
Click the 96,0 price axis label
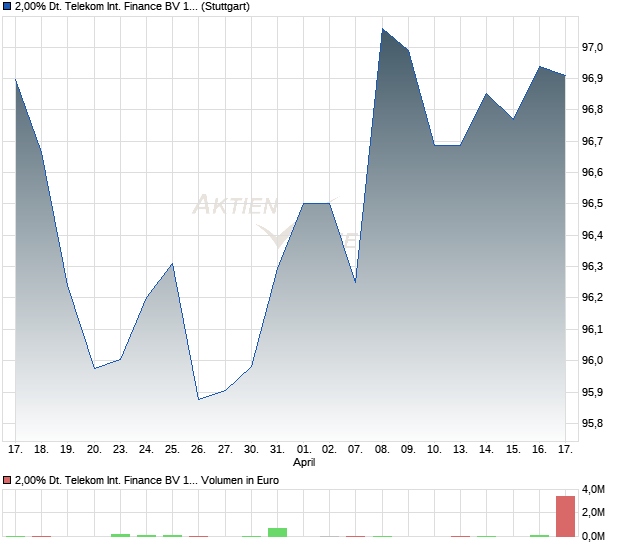pyautogui.click(x=592, y=360)
